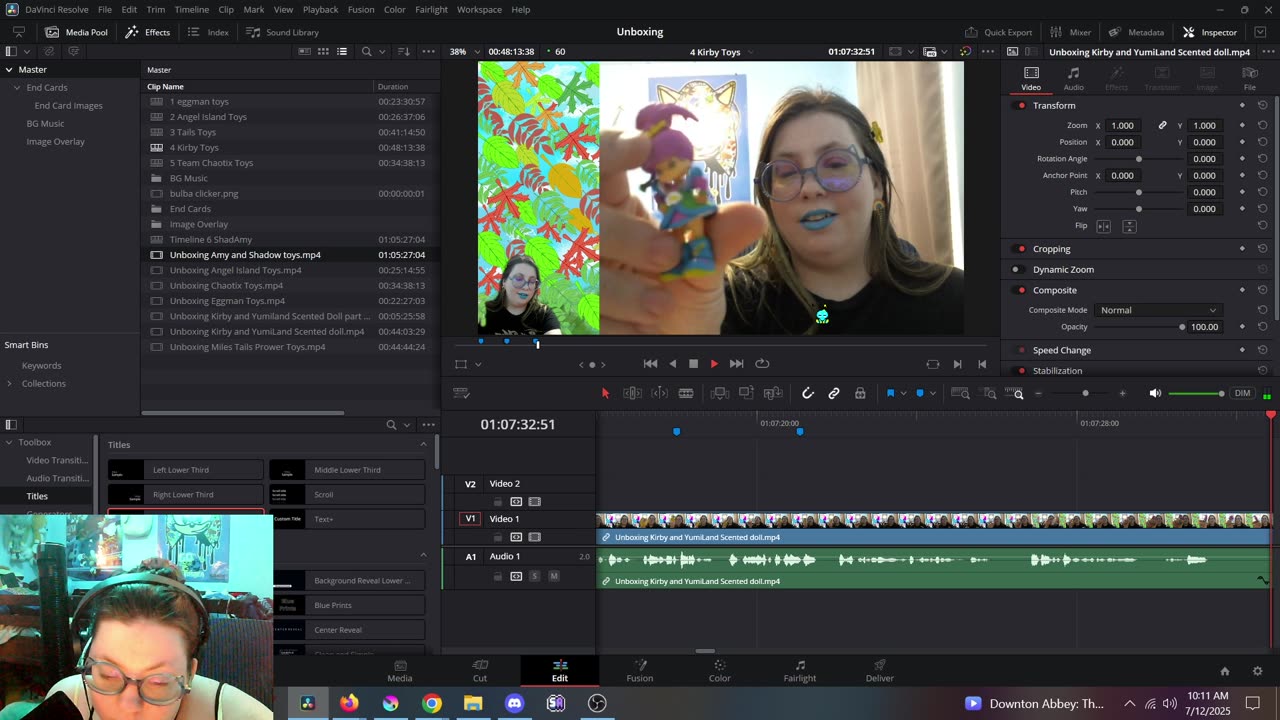Toggle Position Lock padlock icon

click(860, 393)
